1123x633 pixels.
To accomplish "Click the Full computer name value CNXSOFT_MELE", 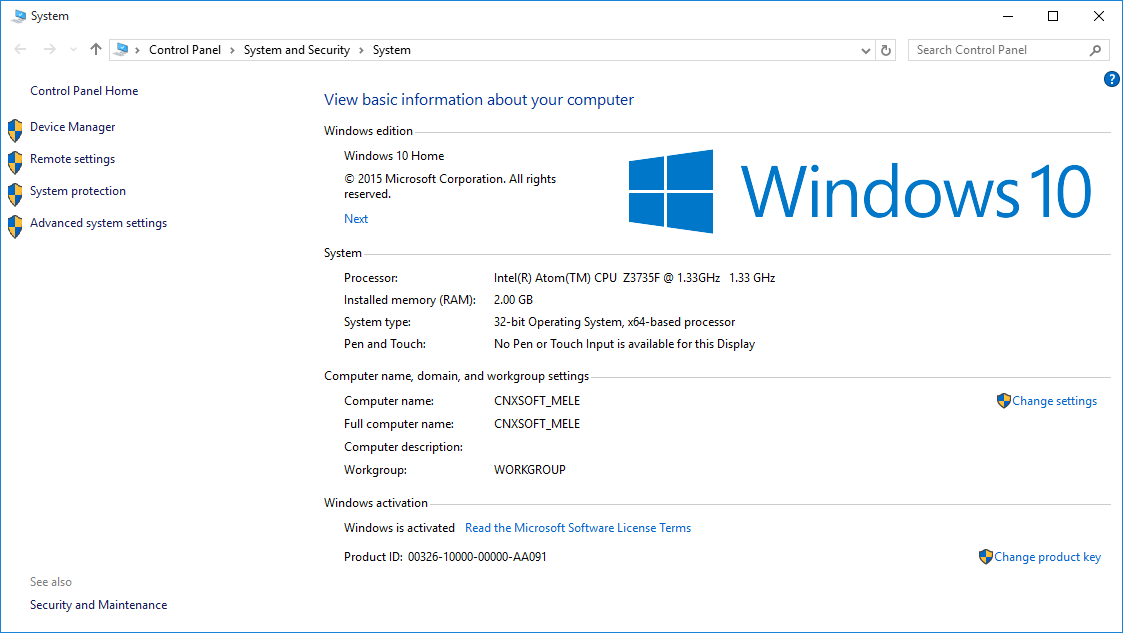I will point(536,424).
